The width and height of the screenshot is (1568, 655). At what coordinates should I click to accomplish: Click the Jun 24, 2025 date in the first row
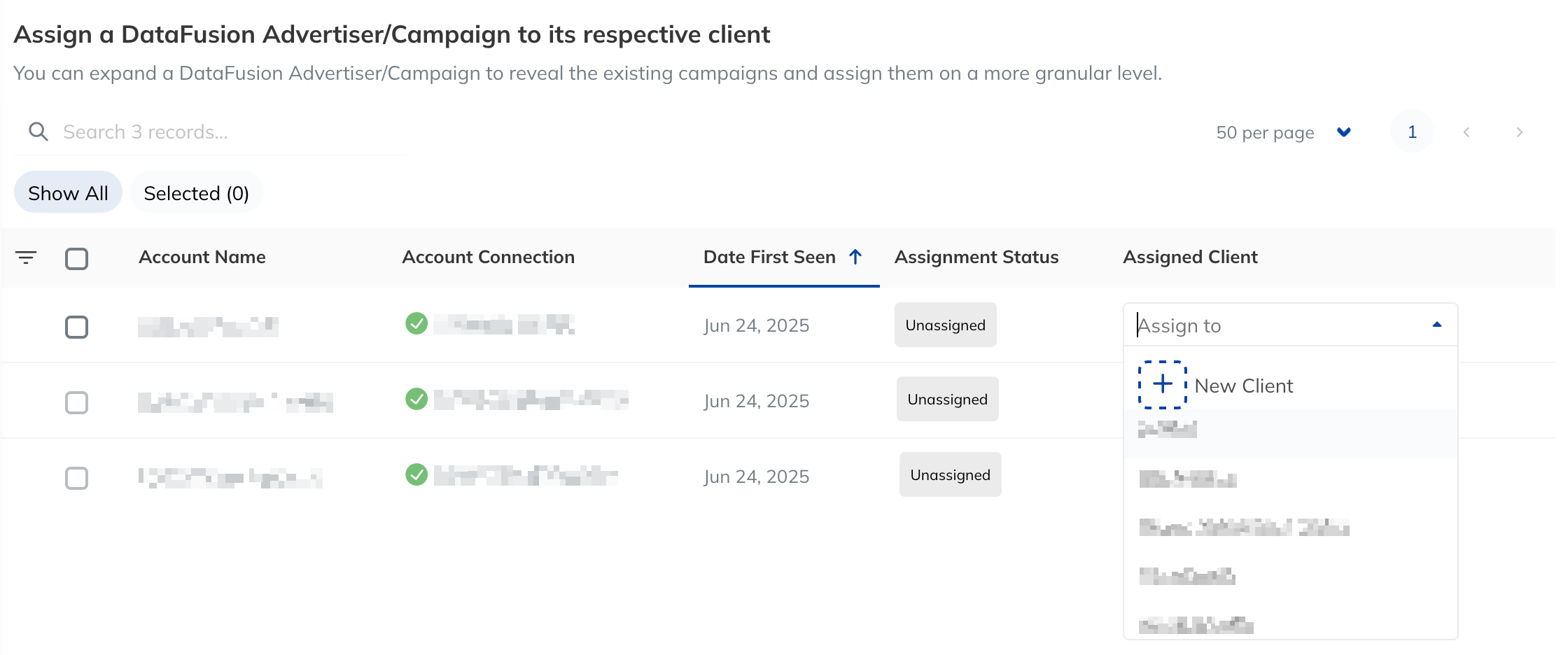coord(756,325)
